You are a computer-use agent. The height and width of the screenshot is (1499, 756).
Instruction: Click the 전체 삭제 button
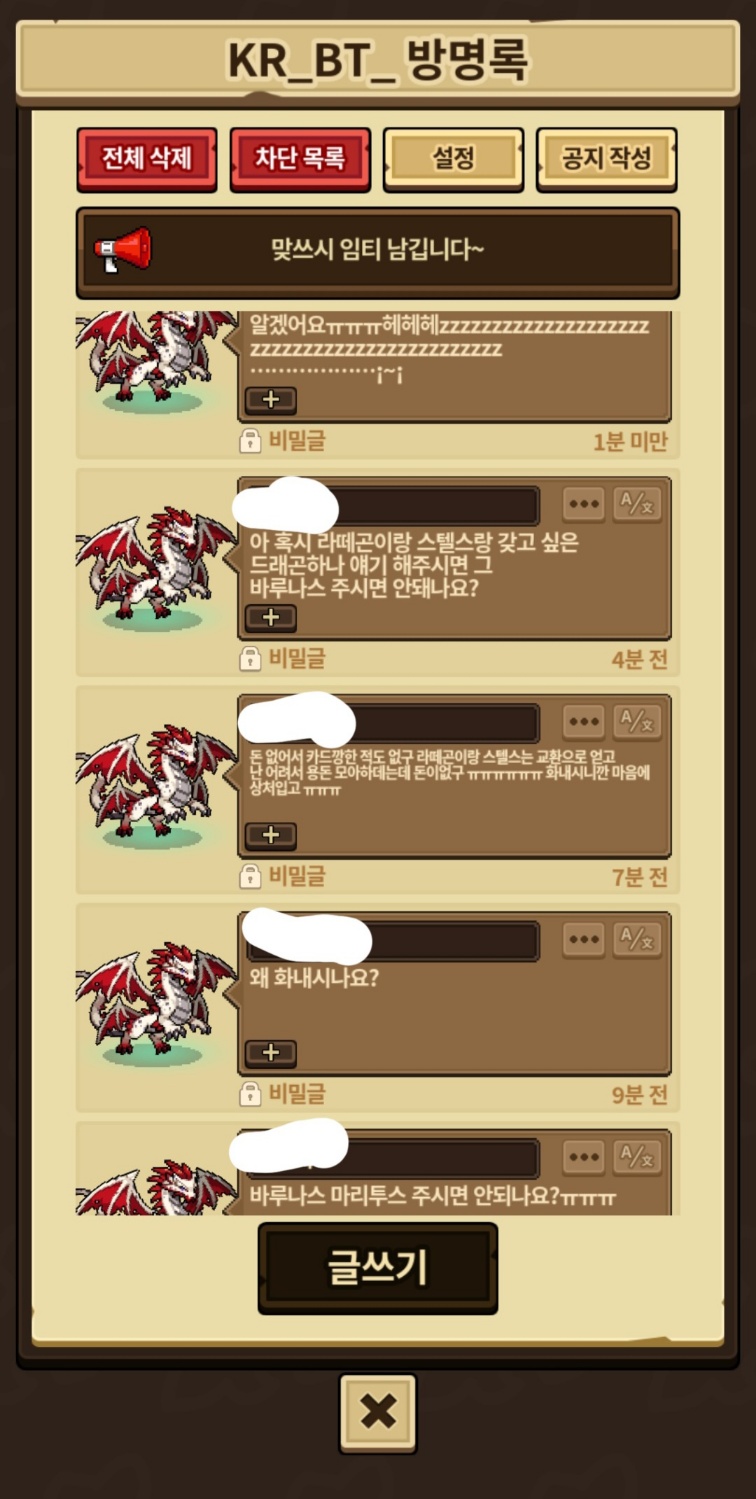(147, 159)
